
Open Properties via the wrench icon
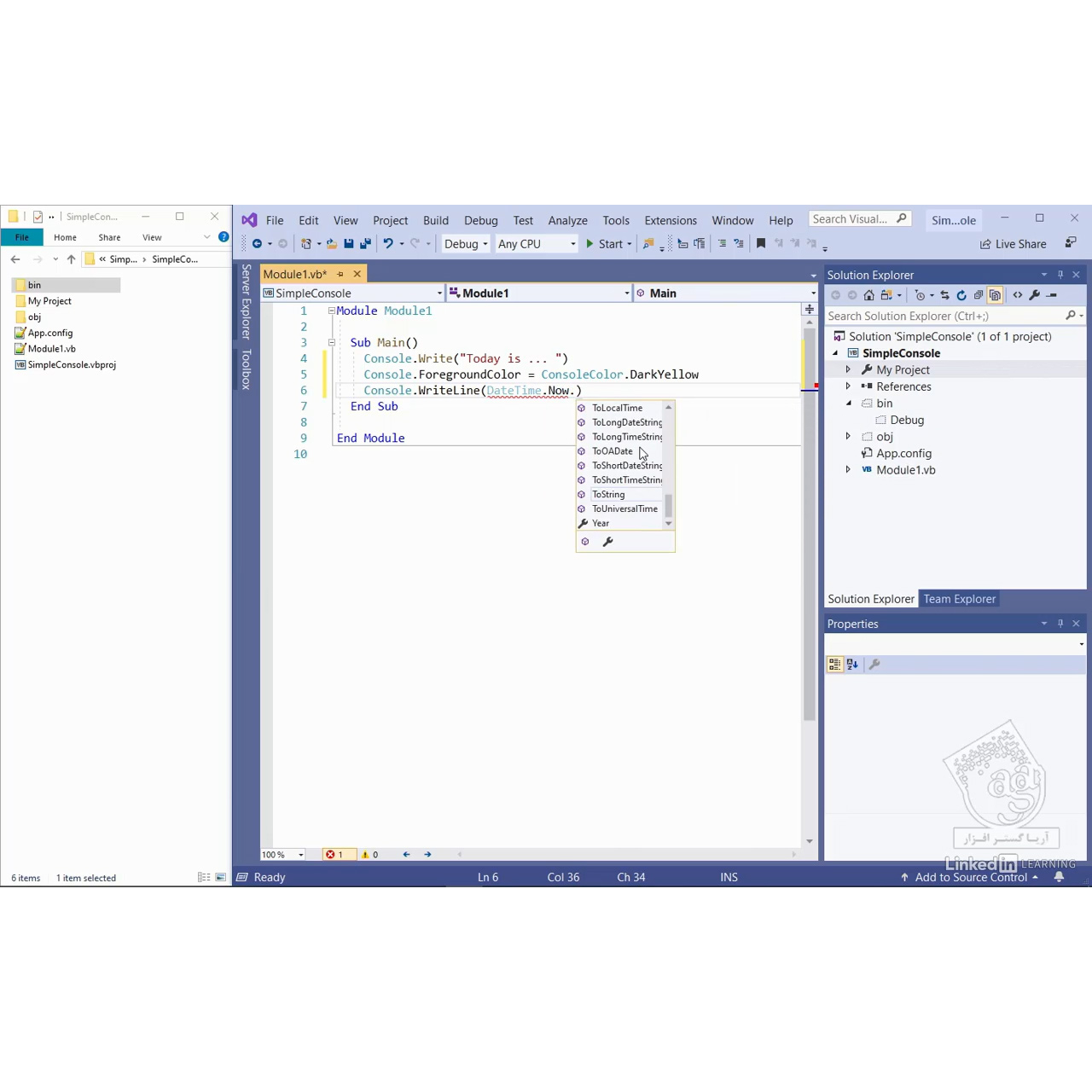pyautogui.click(x=1035, y=295)
